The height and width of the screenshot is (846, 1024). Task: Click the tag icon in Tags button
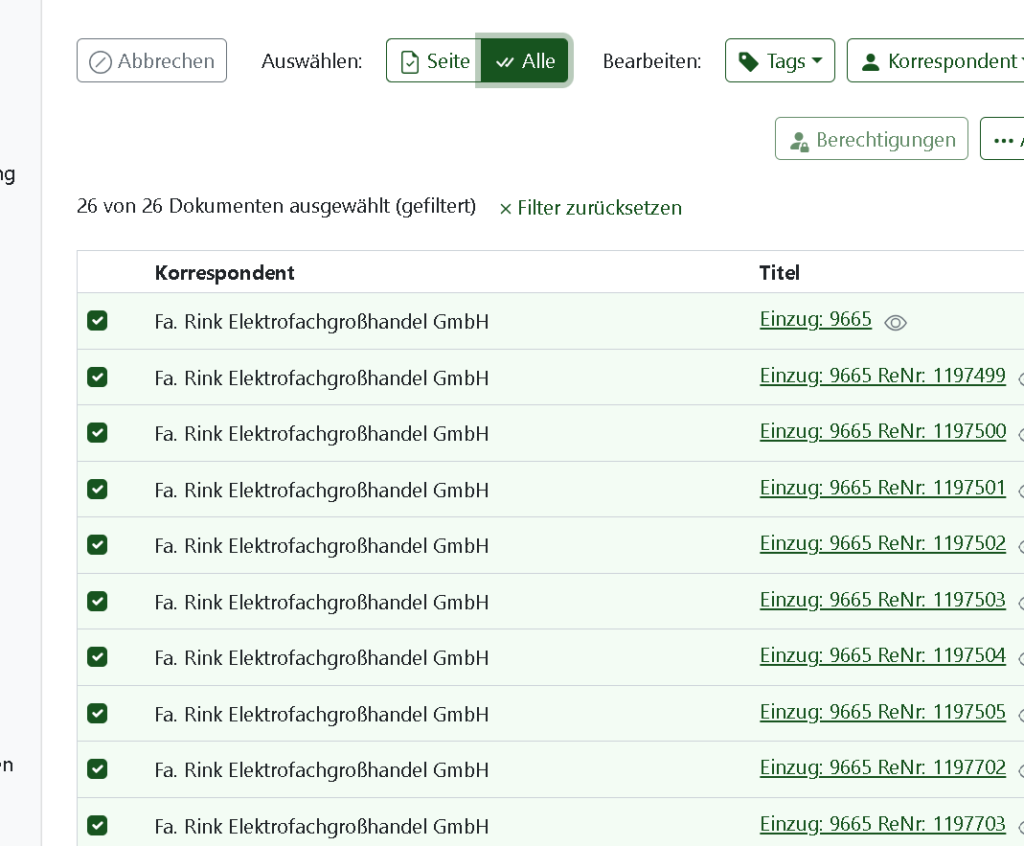click(748, 62)
